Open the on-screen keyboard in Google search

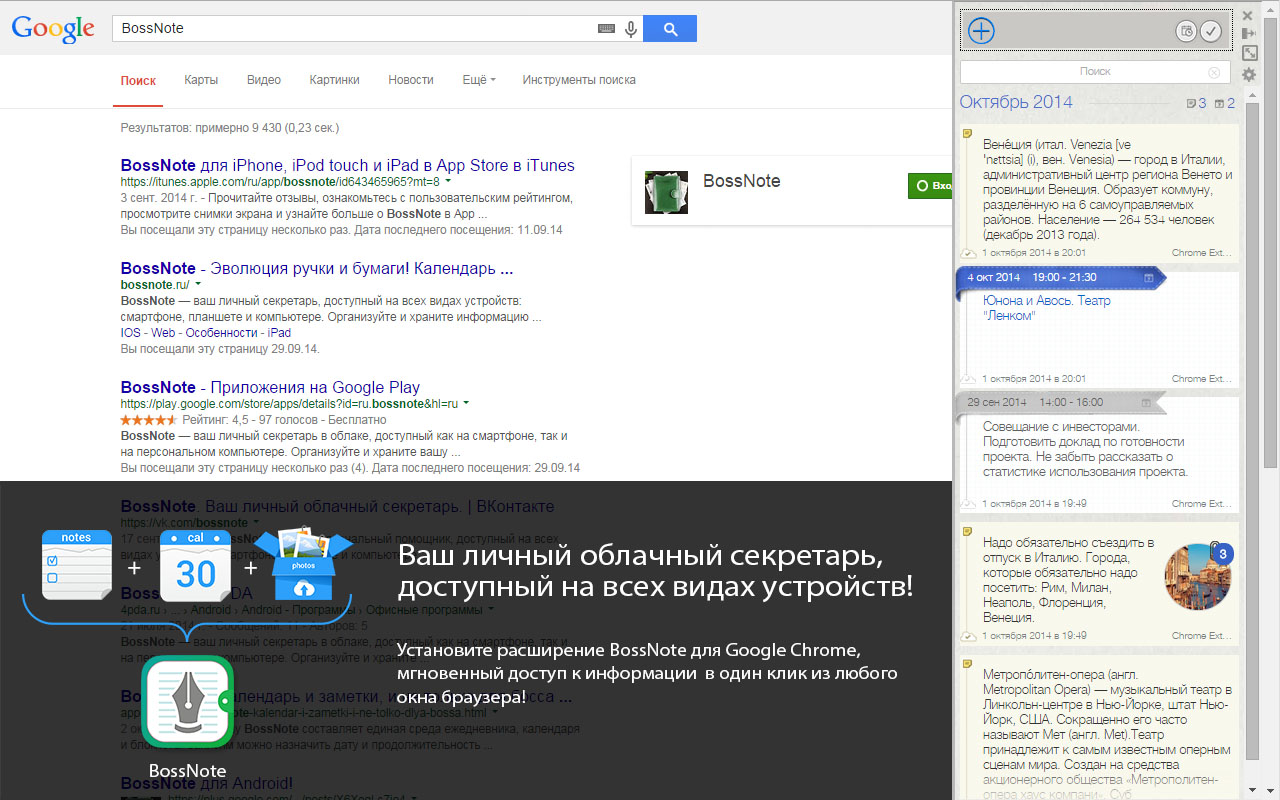[x=607, y=29]
